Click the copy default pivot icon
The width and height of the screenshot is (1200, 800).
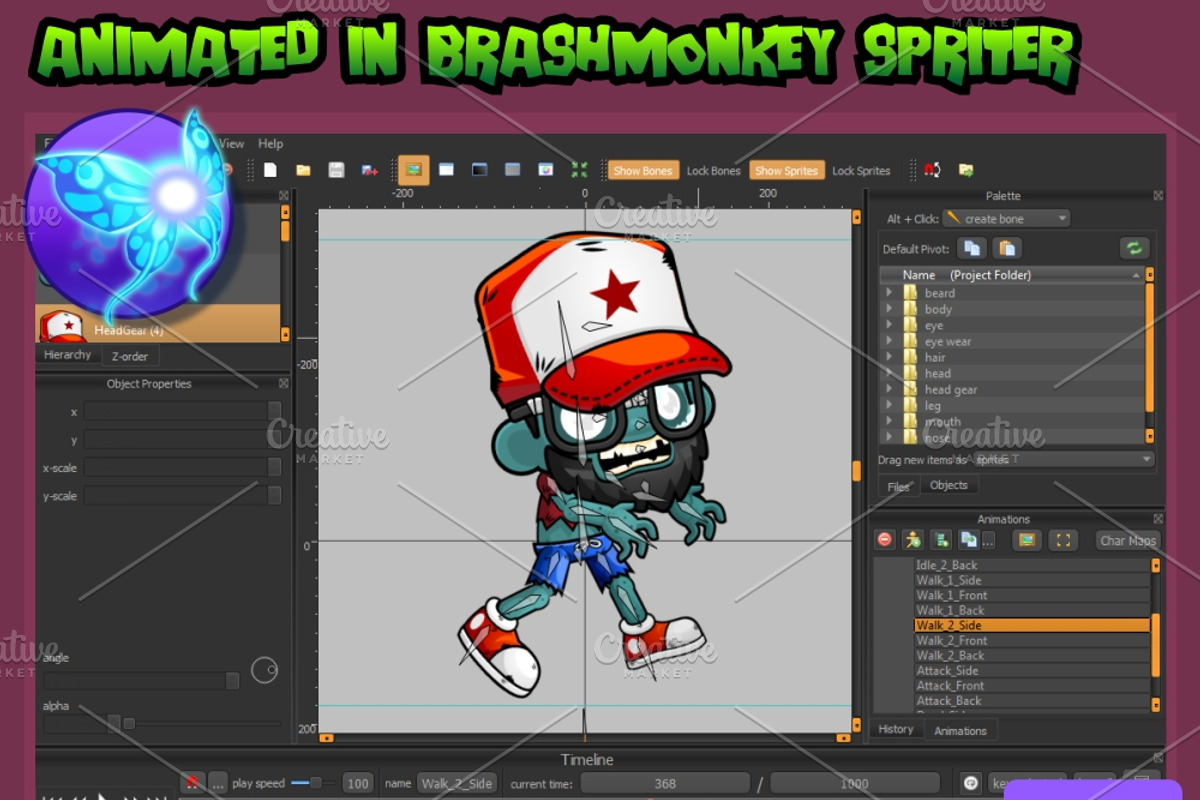click(973, 248)
